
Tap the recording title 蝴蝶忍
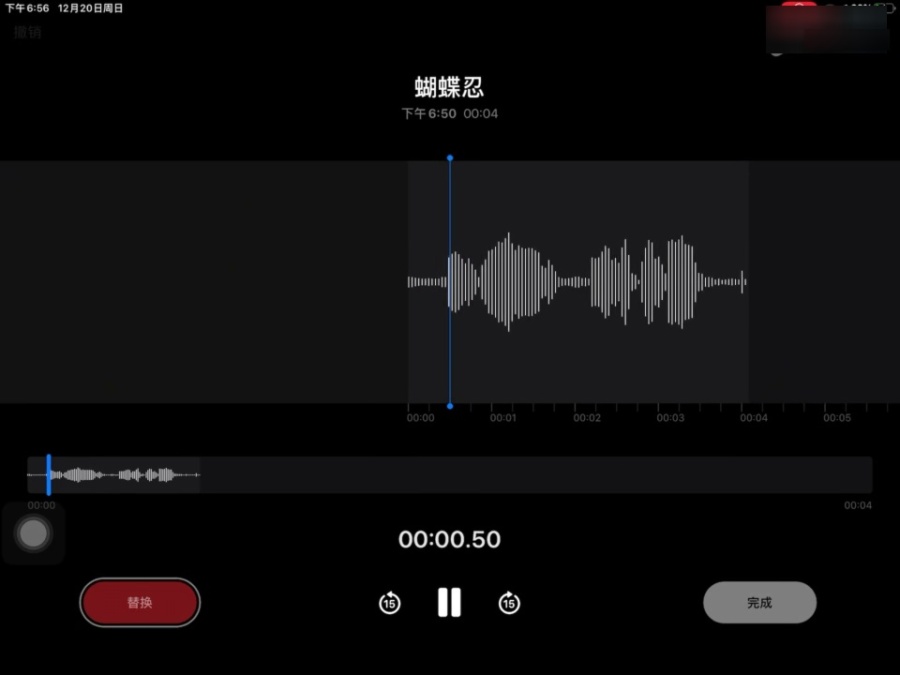tap(449, 87)
